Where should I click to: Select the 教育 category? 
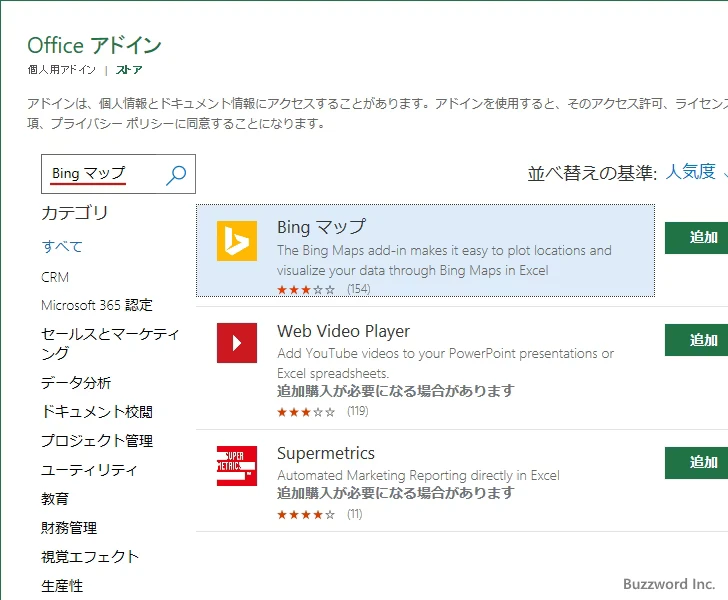coord(55,499)
